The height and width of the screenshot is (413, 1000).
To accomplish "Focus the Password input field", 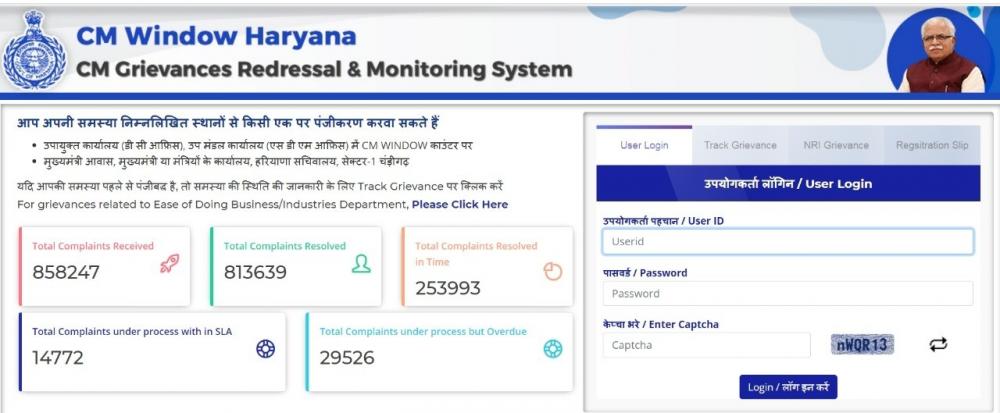I will [x=788, y=294].
